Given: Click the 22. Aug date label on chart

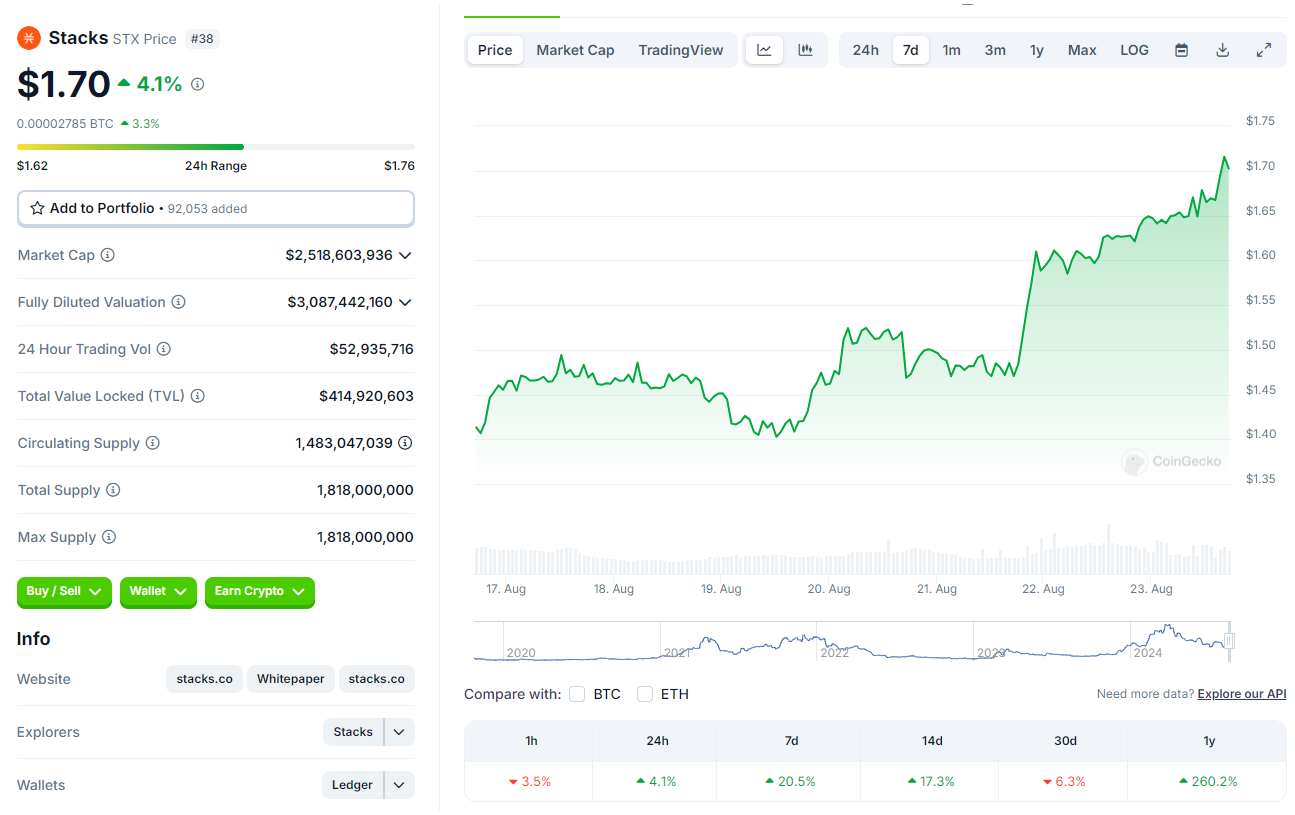Looking at the screenshot, I should [1043, 589].
